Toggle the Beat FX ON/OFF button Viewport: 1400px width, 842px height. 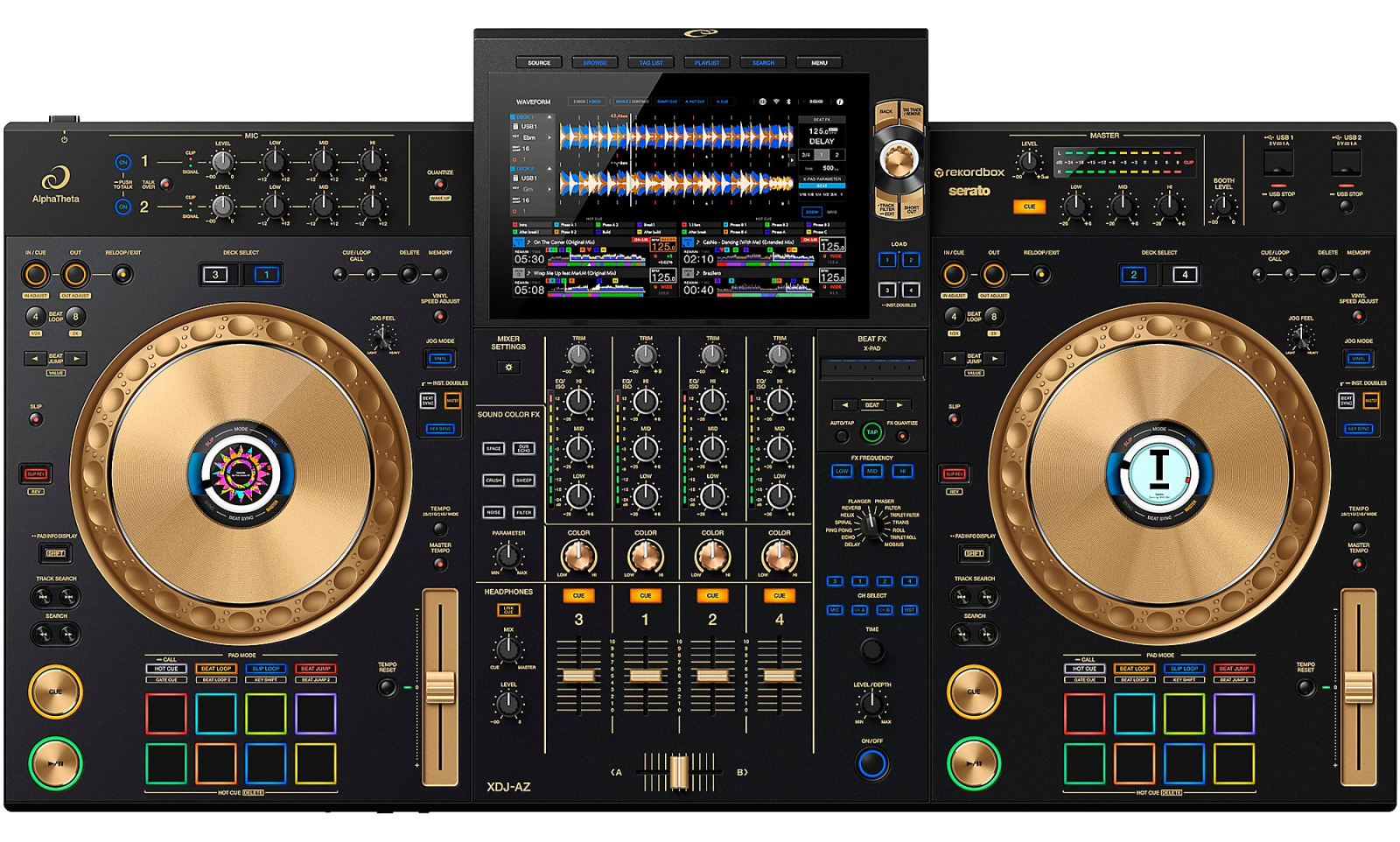click(x=871, y=764)
